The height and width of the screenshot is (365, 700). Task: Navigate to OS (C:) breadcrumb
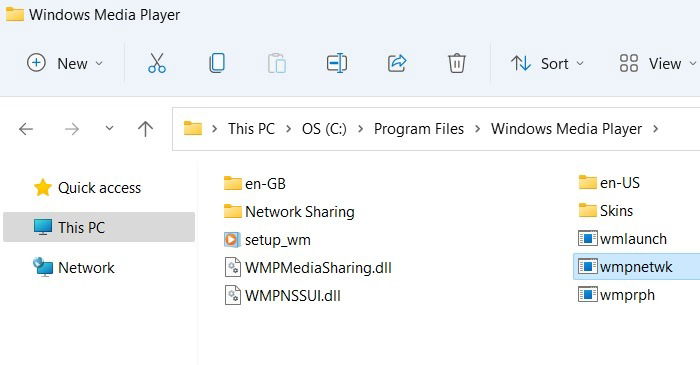pos(324,129)
